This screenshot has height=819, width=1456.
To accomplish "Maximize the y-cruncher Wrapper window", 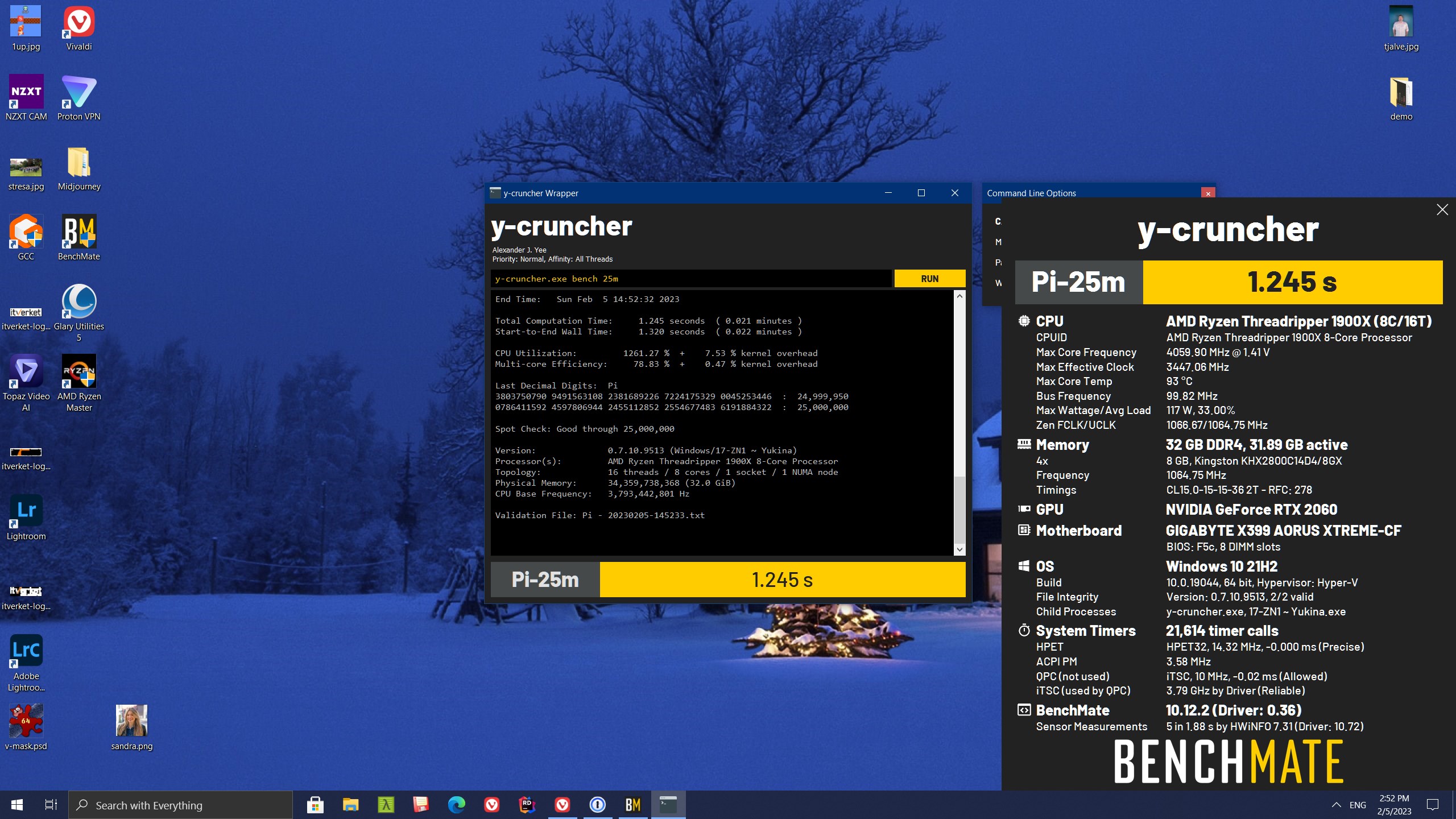I will point(921,193).
